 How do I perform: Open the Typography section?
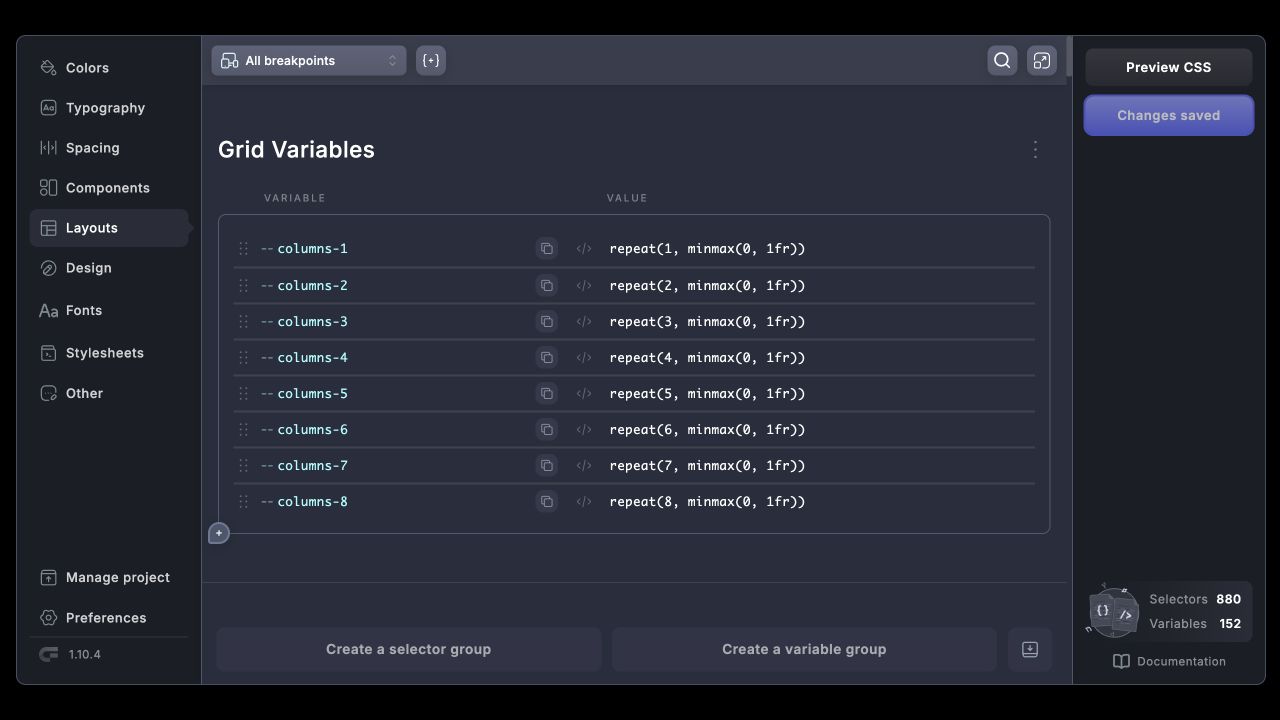109,108
